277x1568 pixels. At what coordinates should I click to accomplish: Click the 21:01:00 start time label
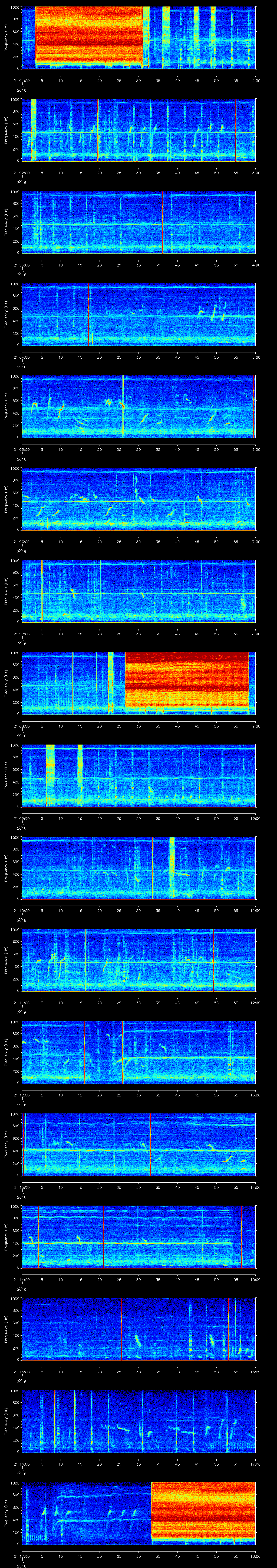pos(21,80)
